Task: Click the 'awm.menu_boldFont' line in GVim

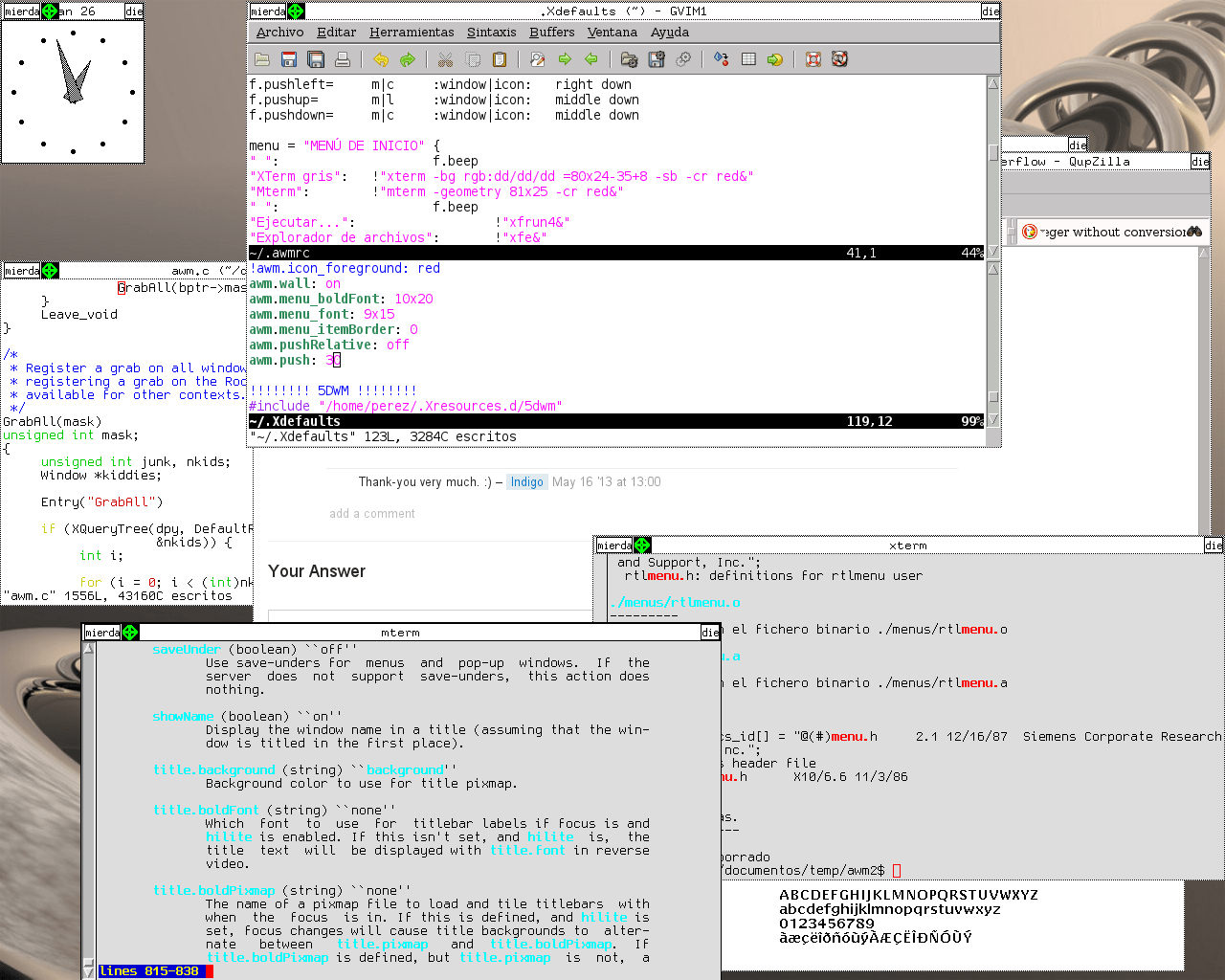Action: [341, 299]
